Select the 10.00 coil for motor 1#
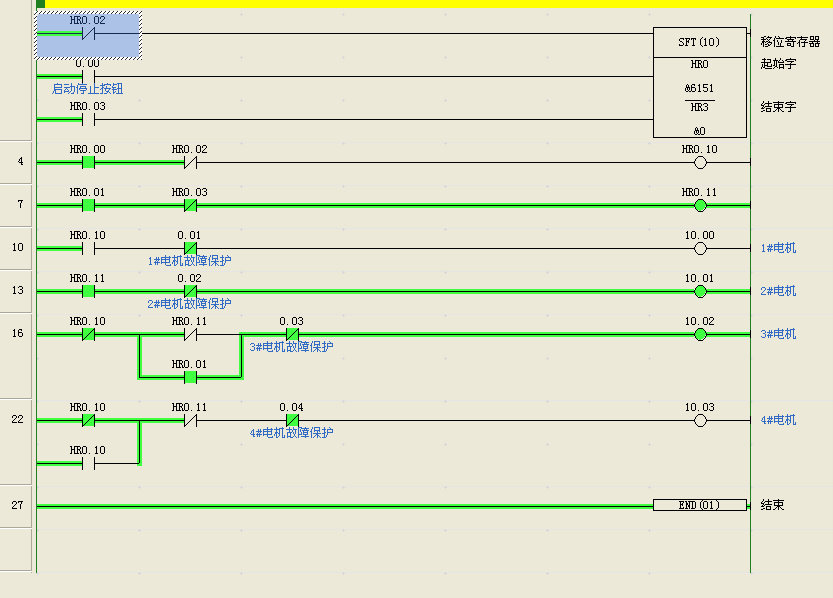The width and height of the screenshot is (833, 598). point(700,249)
